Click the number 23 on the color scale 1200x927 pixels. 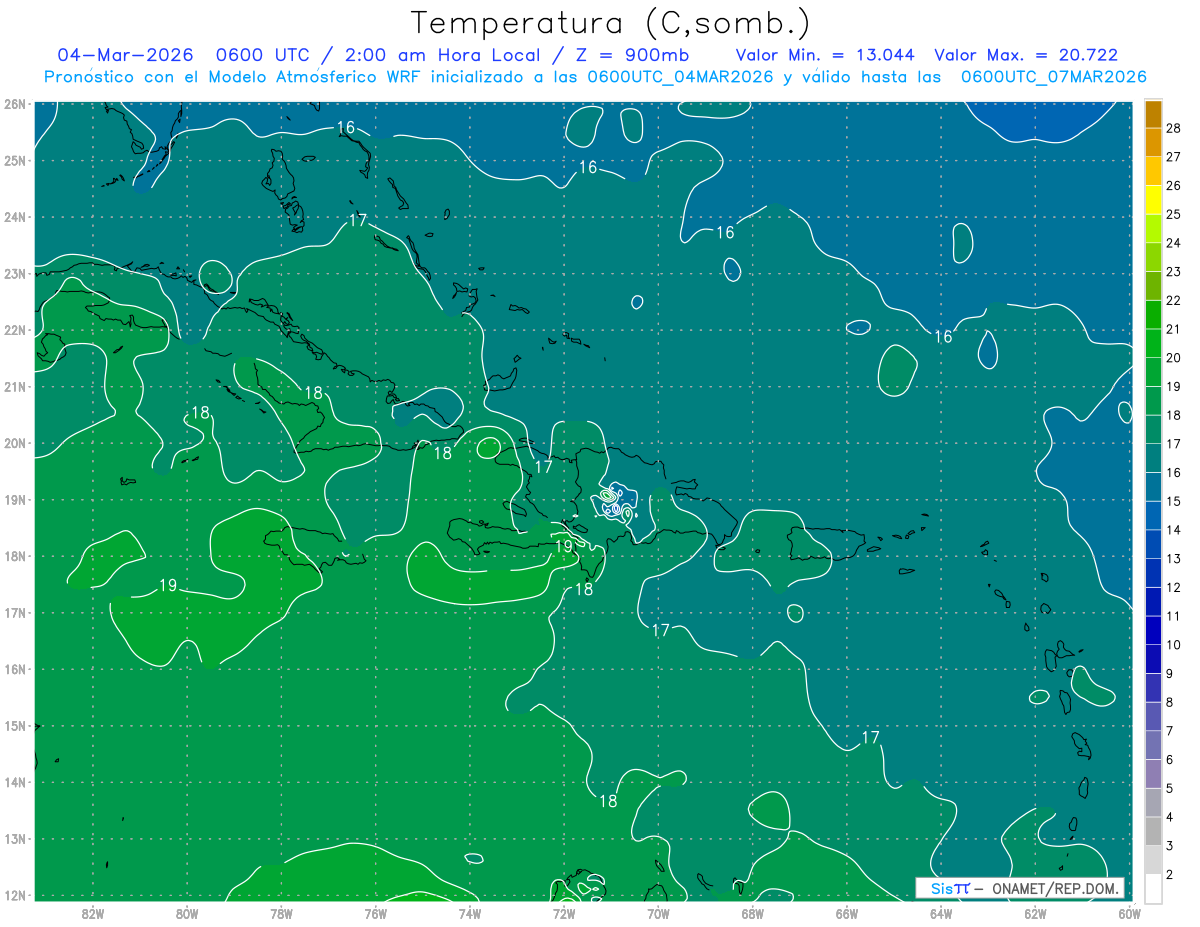(x=1173, y=271)
